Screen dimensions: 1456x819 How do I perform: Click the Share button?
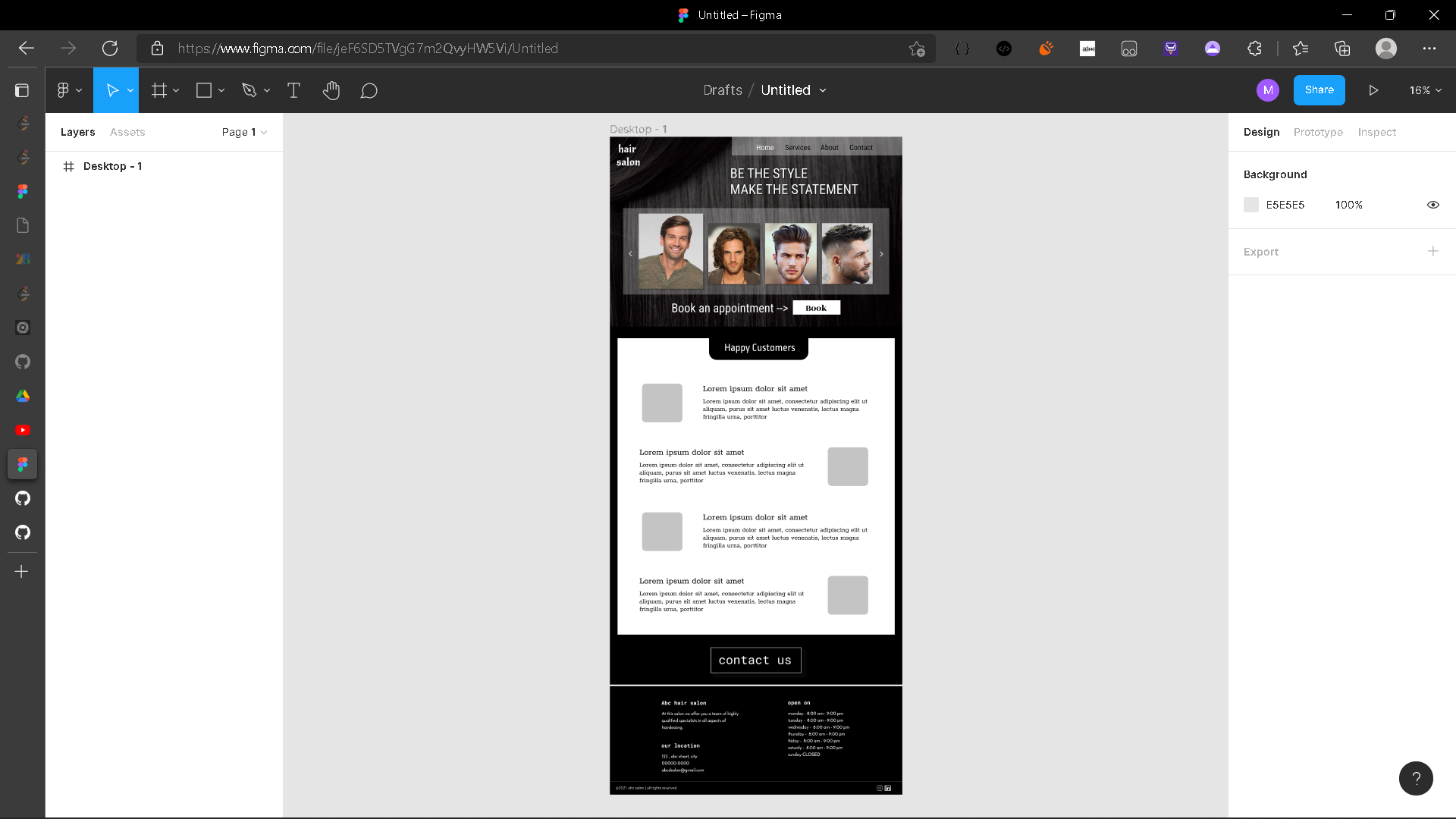tap(1319, 90)
